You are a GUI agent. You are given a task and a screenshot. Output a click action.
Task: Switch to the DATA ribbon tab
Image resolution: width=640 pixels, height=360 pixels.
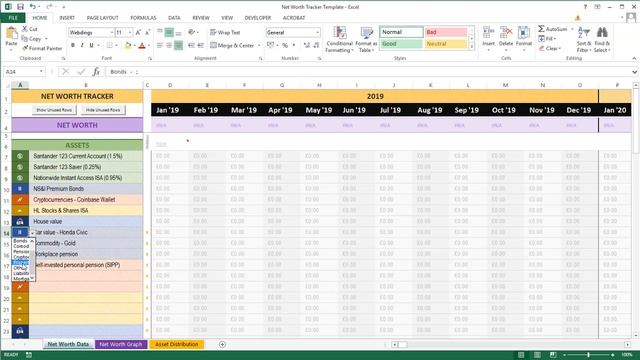pos(174,18)
